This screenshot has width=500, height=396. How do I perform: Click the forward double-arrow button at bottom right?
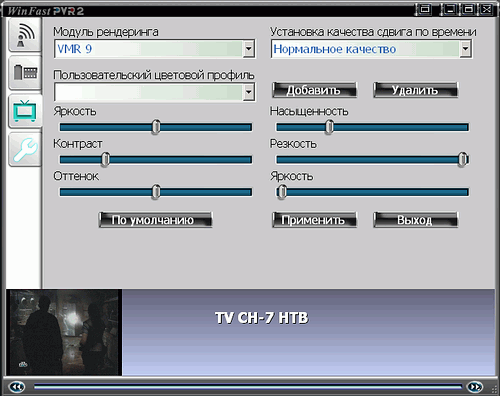click(475, 387)
